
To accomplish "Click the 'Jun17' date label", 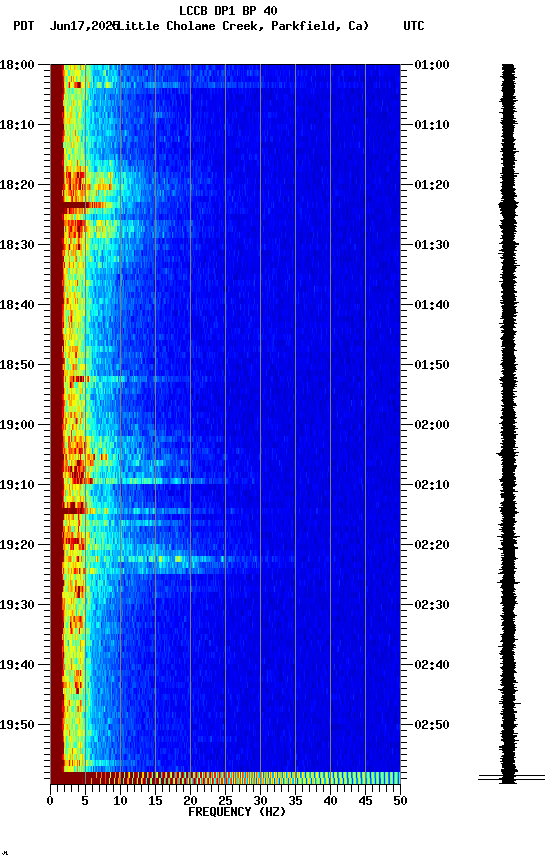I will coord(66,26).
